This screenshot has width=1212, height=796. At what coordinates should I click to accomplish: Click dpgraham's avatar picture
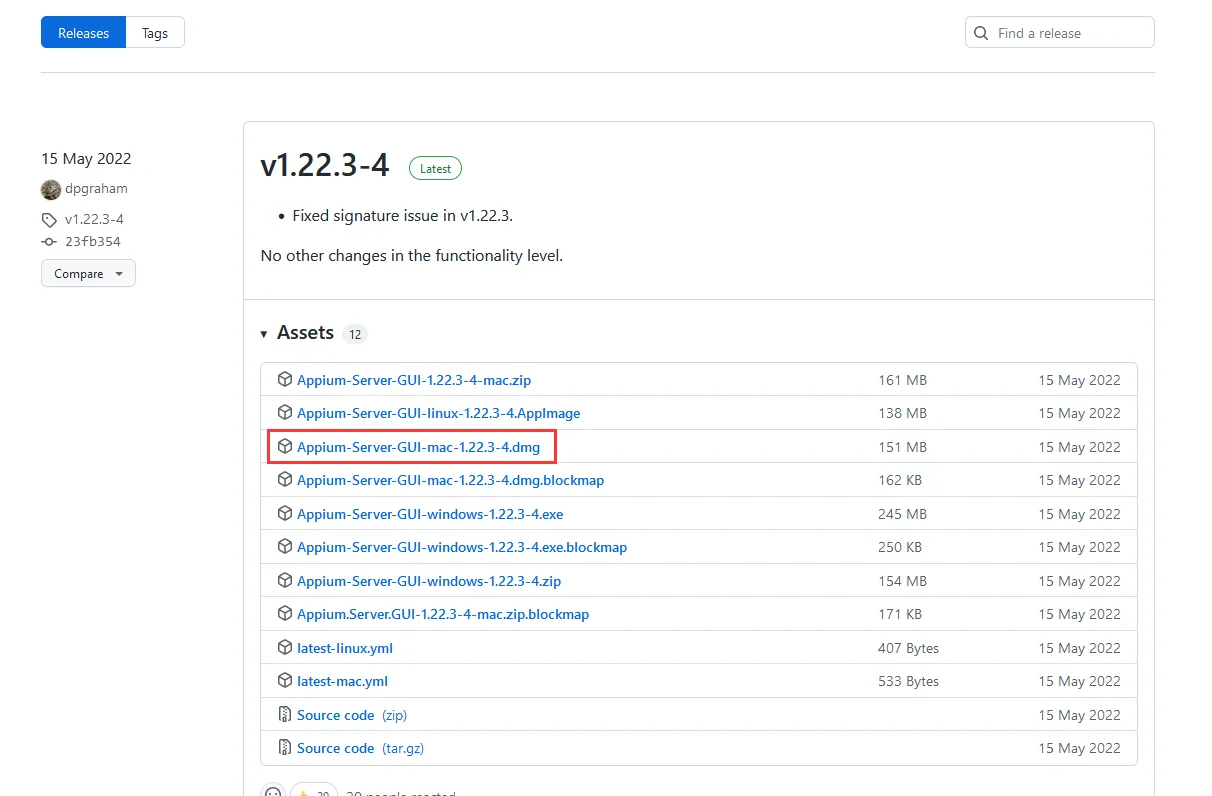tap(50, 189)
